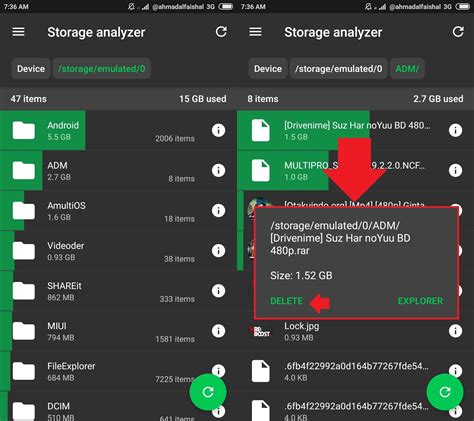Open the ADM folder (2.7 GB)

pyautogui.click(x=118, y=170)
